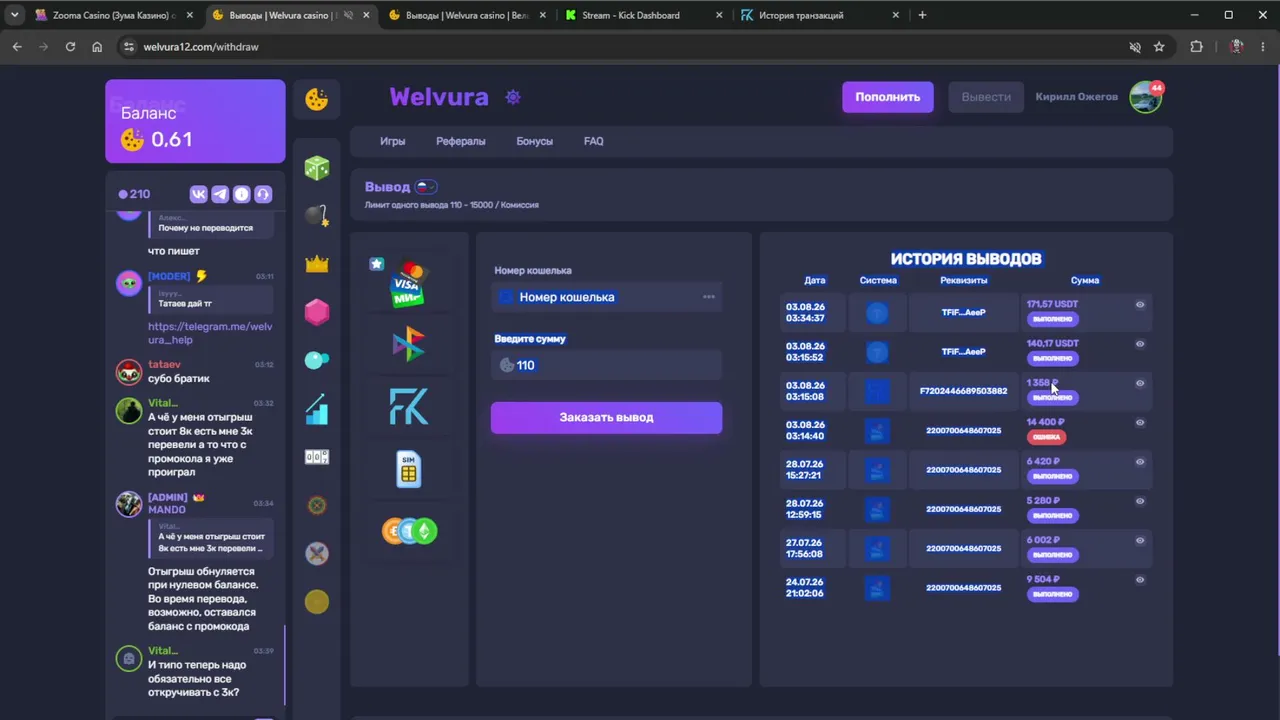Viewport: 1280px width, 720px height.
Task: Select SIM card mobile withdrawal method
Action: 408,469
